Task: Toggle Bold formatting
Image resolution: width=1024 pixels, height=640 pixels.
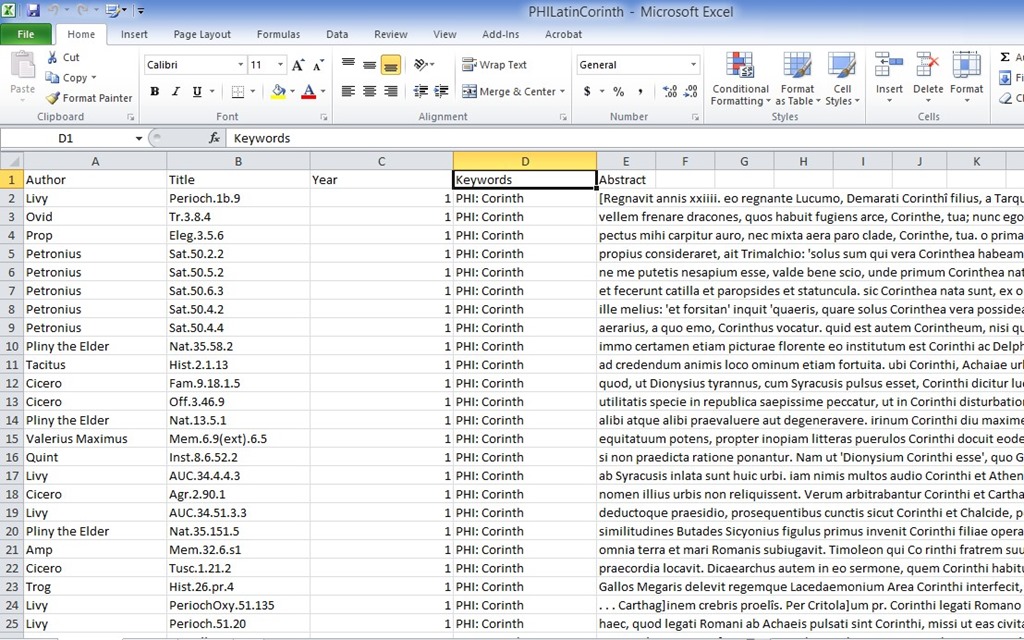Action: [x=154, y=92]
